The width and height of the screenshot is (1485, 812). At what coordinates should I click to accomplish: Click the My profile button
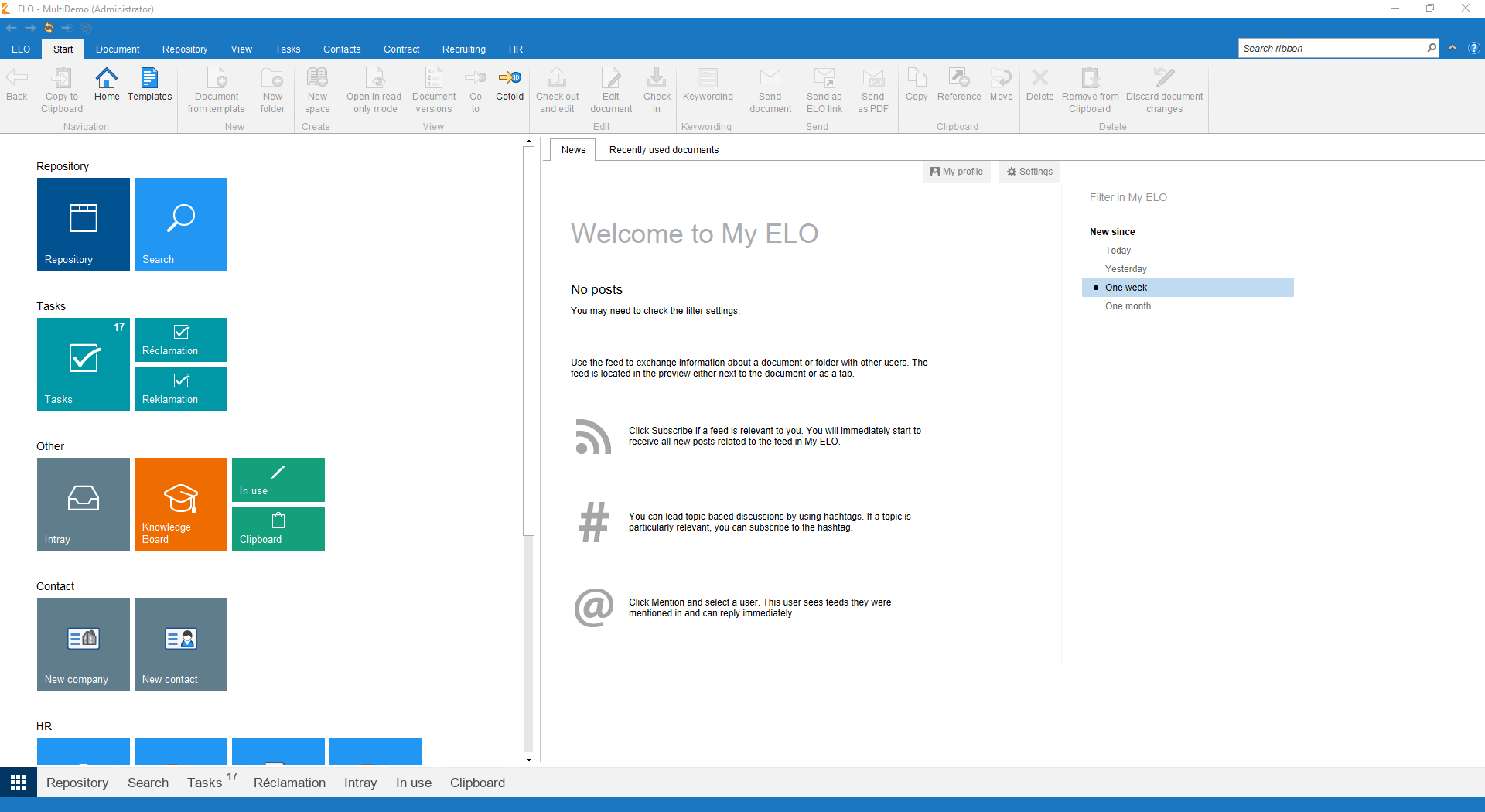pyautogui.click(x=957, y=172)
